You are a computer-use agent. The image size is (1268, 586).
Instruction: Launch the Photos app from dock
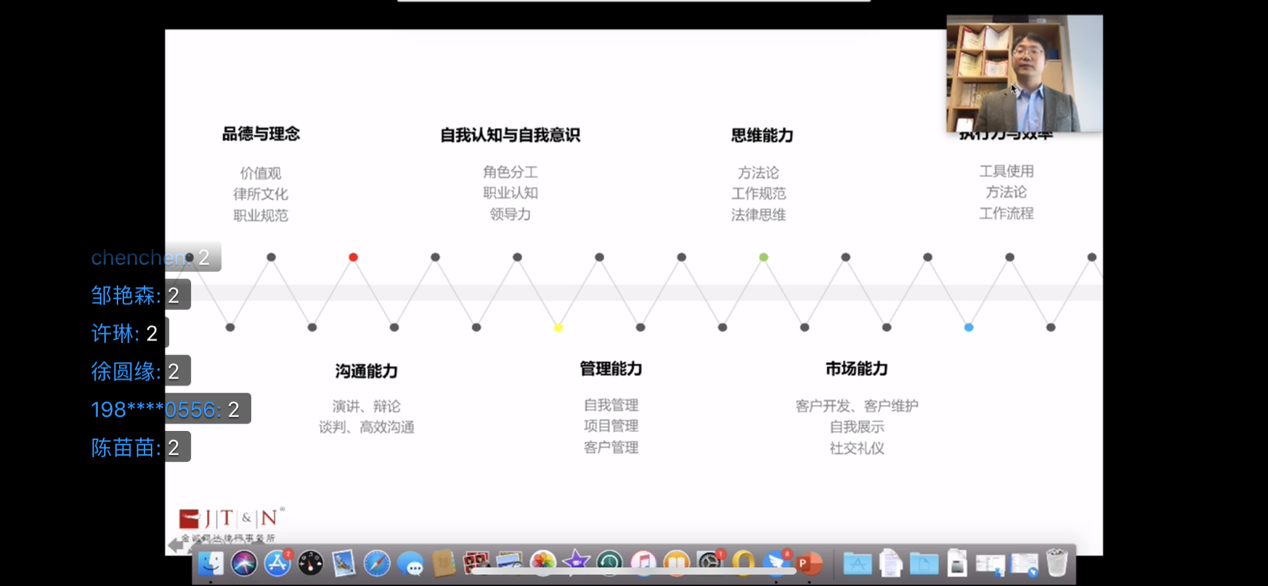pos(543,564)
